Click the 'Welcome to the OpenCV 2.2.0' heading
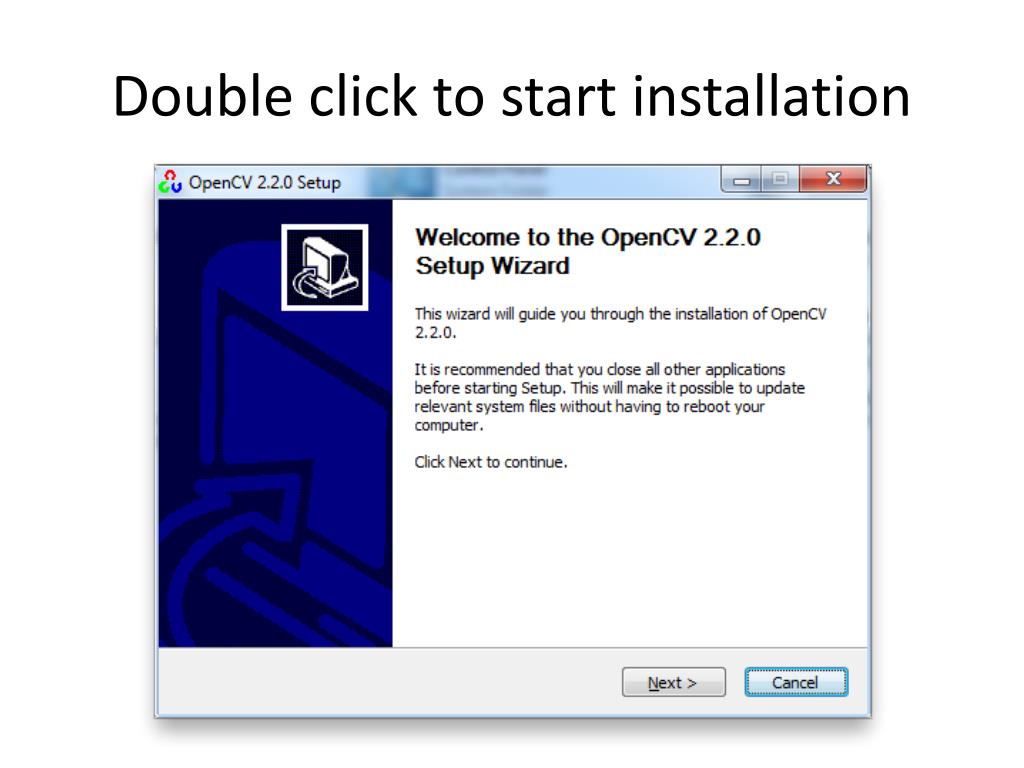 (588, 237)
